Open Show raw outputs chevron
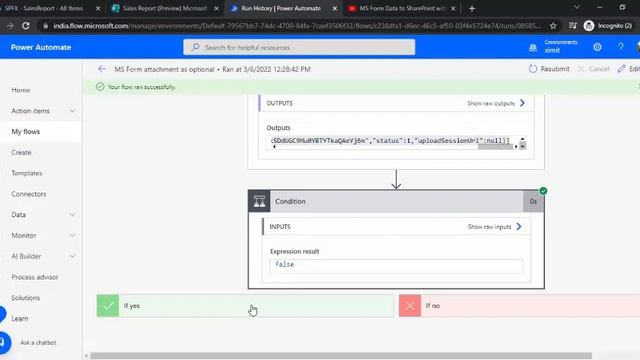The image size is (640, 360). [x=522, y=103]
